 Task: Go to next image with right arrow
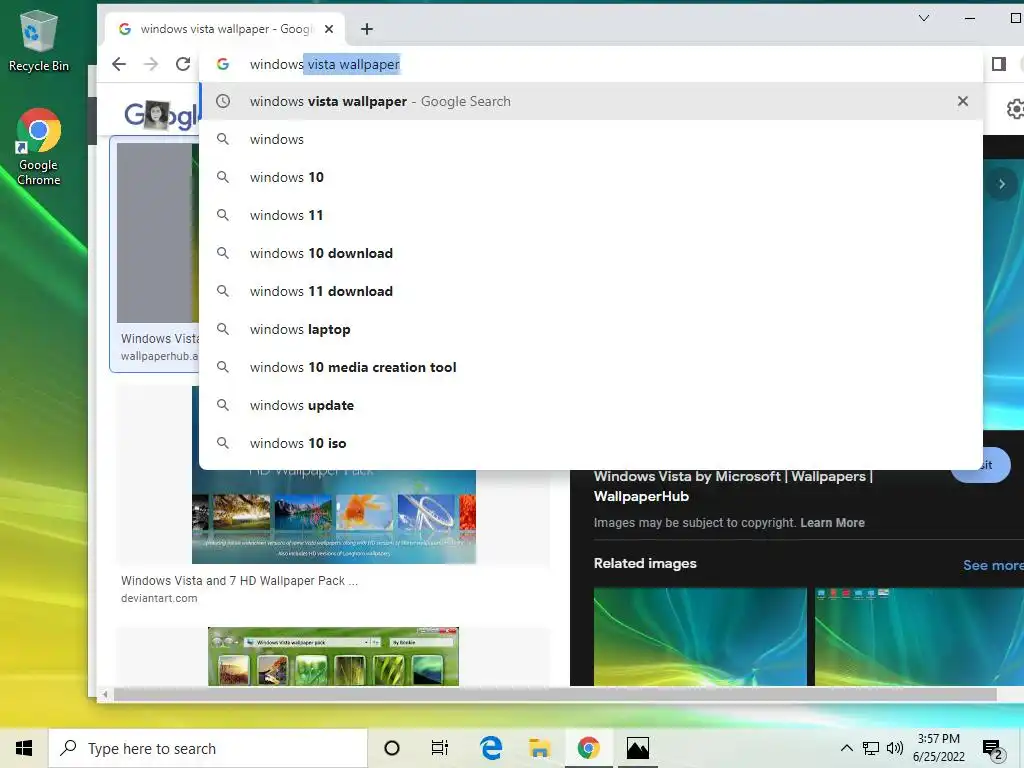point(1001,184)
